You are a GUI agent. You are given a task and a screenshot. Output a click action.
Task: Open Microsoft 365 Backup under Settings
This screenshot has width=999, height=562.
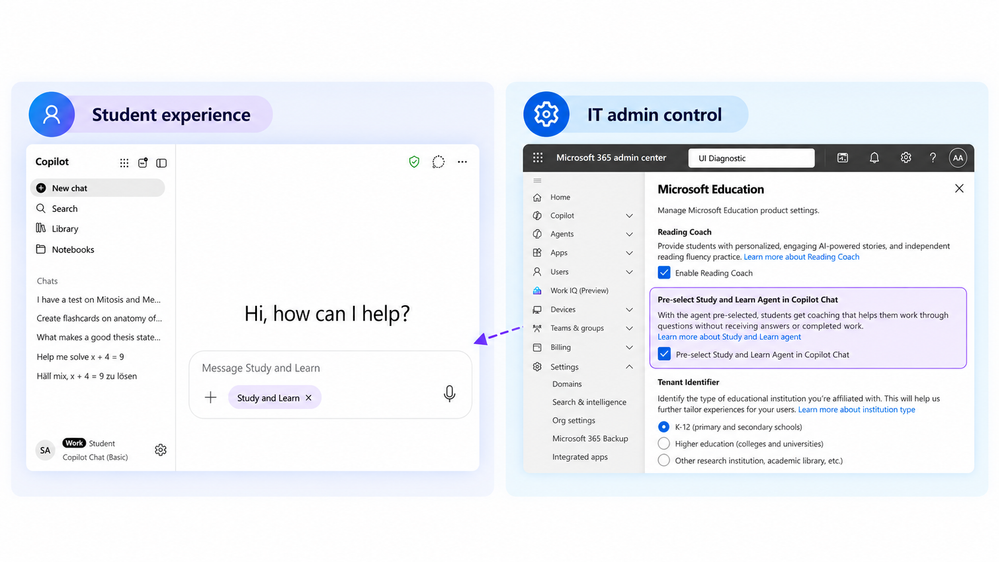[x=590, y=438]
